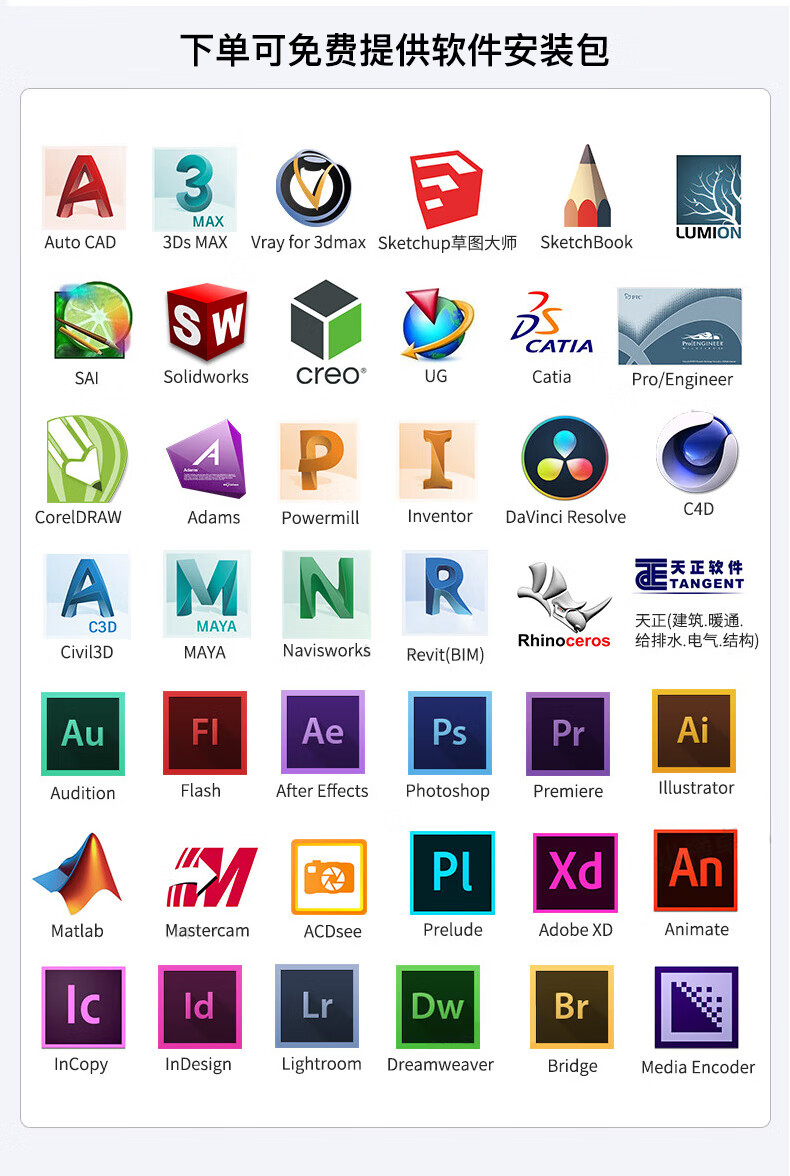Image resolution: width=790 pixels, height=1176 pixels.
Task: Click the 'Revit(BIM)' label text
Action: tap(445, 655)
